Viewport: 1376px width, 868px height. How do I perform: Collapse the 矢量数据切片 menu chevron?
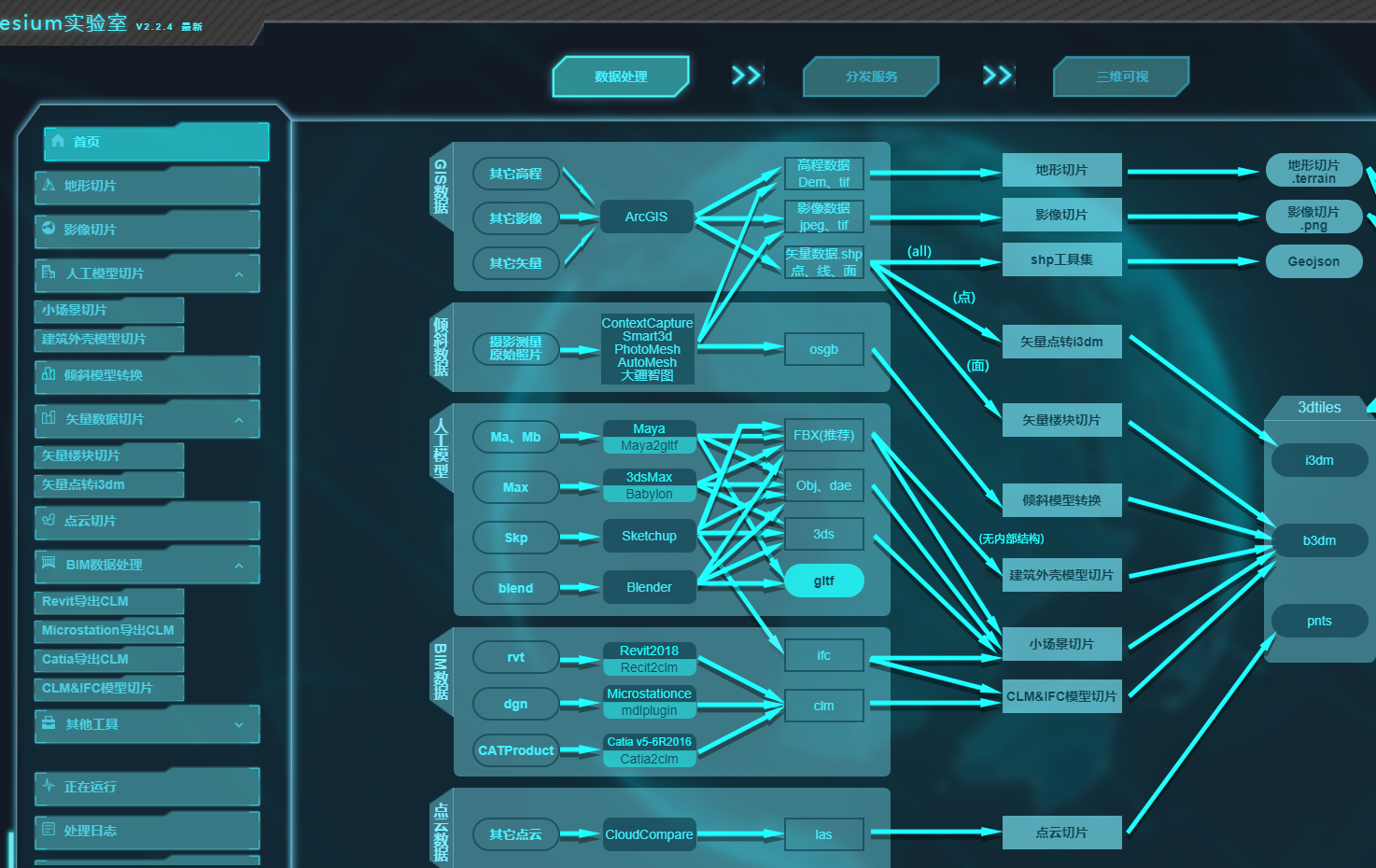[239, 420]
